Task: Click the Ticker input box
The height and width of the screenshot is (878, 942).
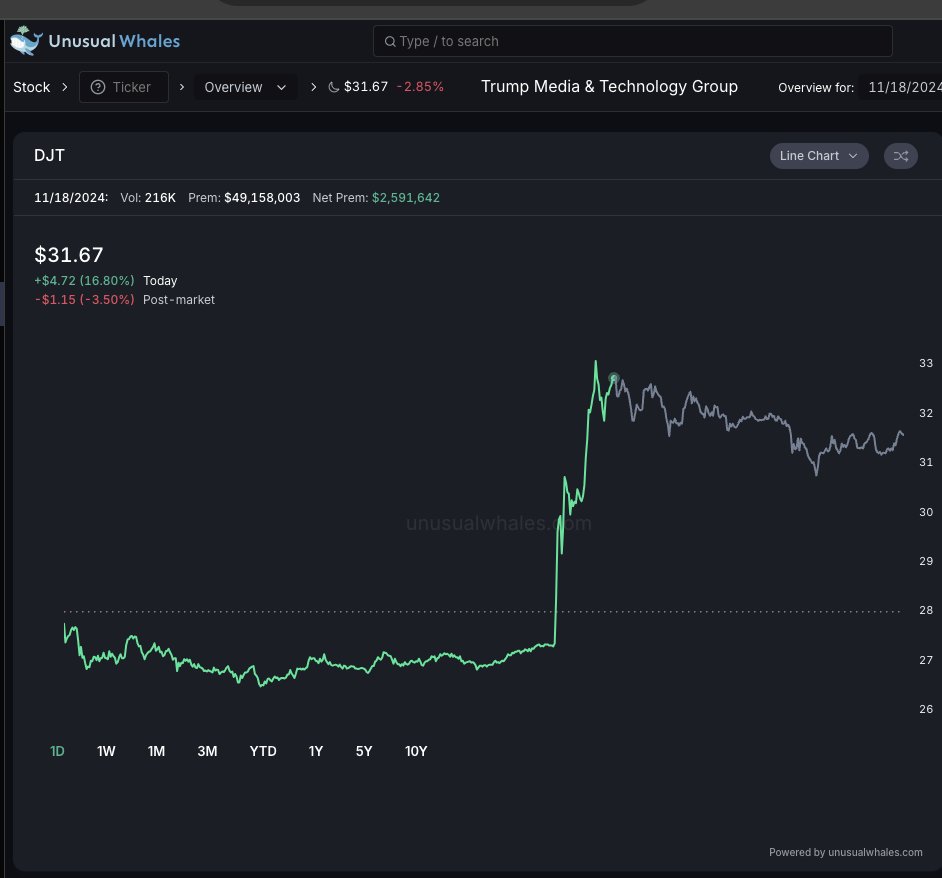Action: point(124,87)
